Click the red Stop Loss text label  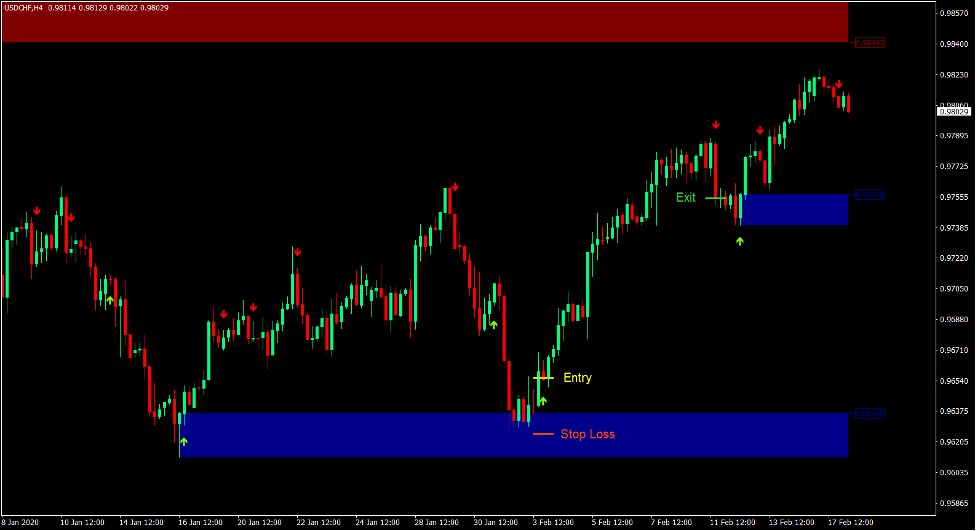[x=587, y=434]
